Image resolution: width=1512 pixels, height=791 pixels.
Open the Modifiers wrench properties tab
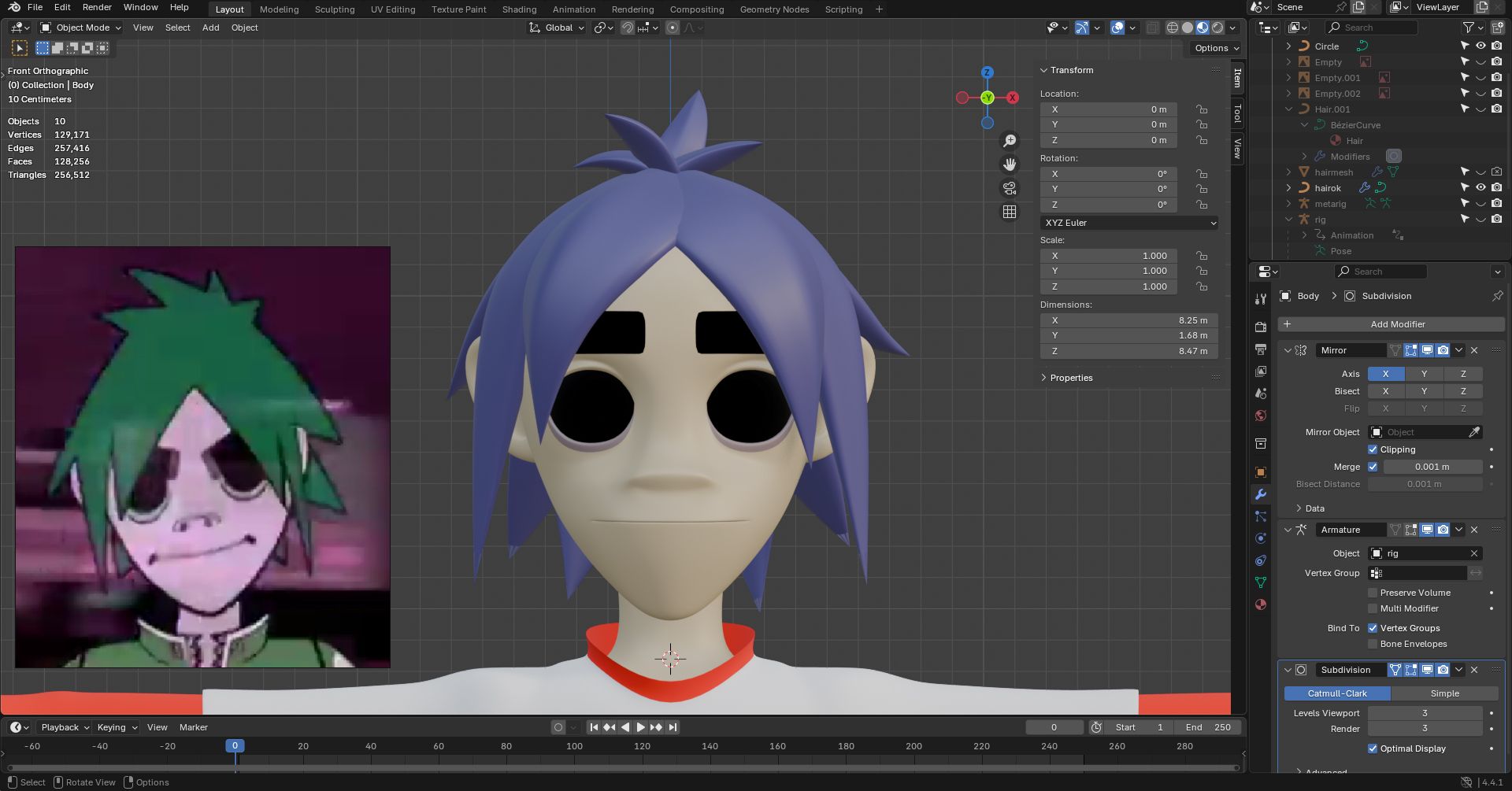[x=1261, y=494]
